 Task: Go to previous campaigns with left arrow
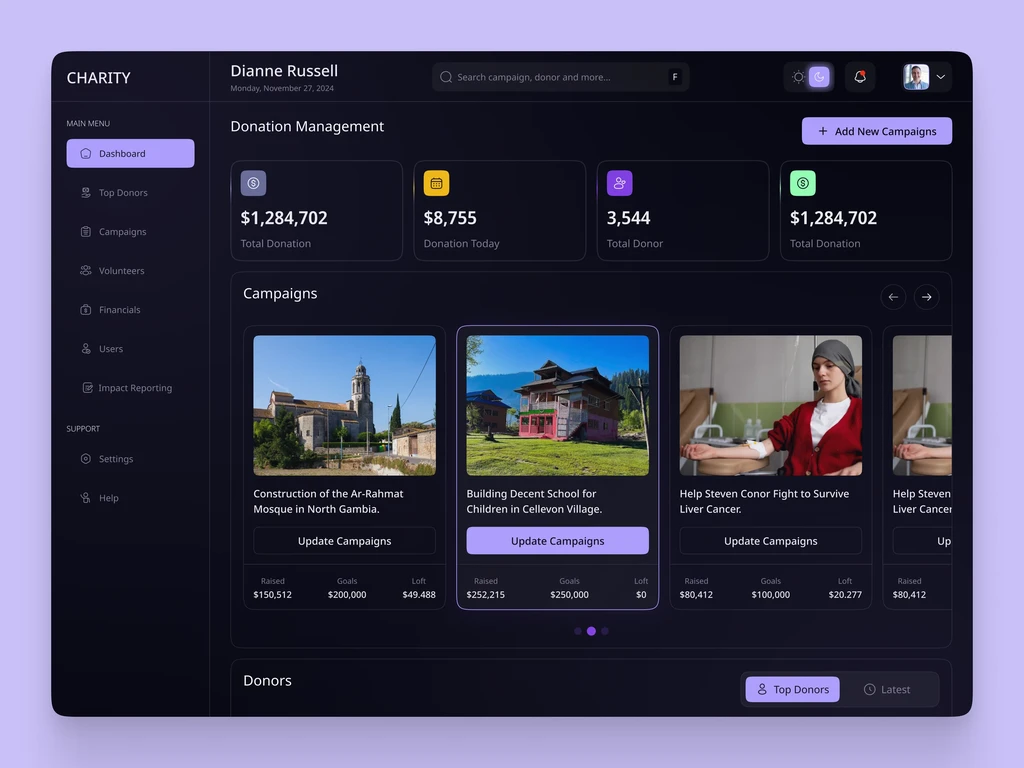coord(893,297)
